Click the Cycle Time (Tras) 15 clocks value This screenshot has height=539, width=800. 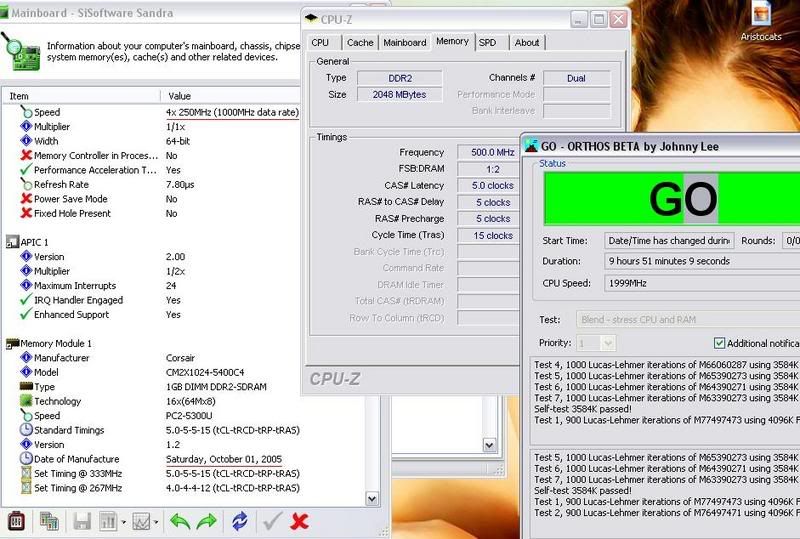[489, 235]
